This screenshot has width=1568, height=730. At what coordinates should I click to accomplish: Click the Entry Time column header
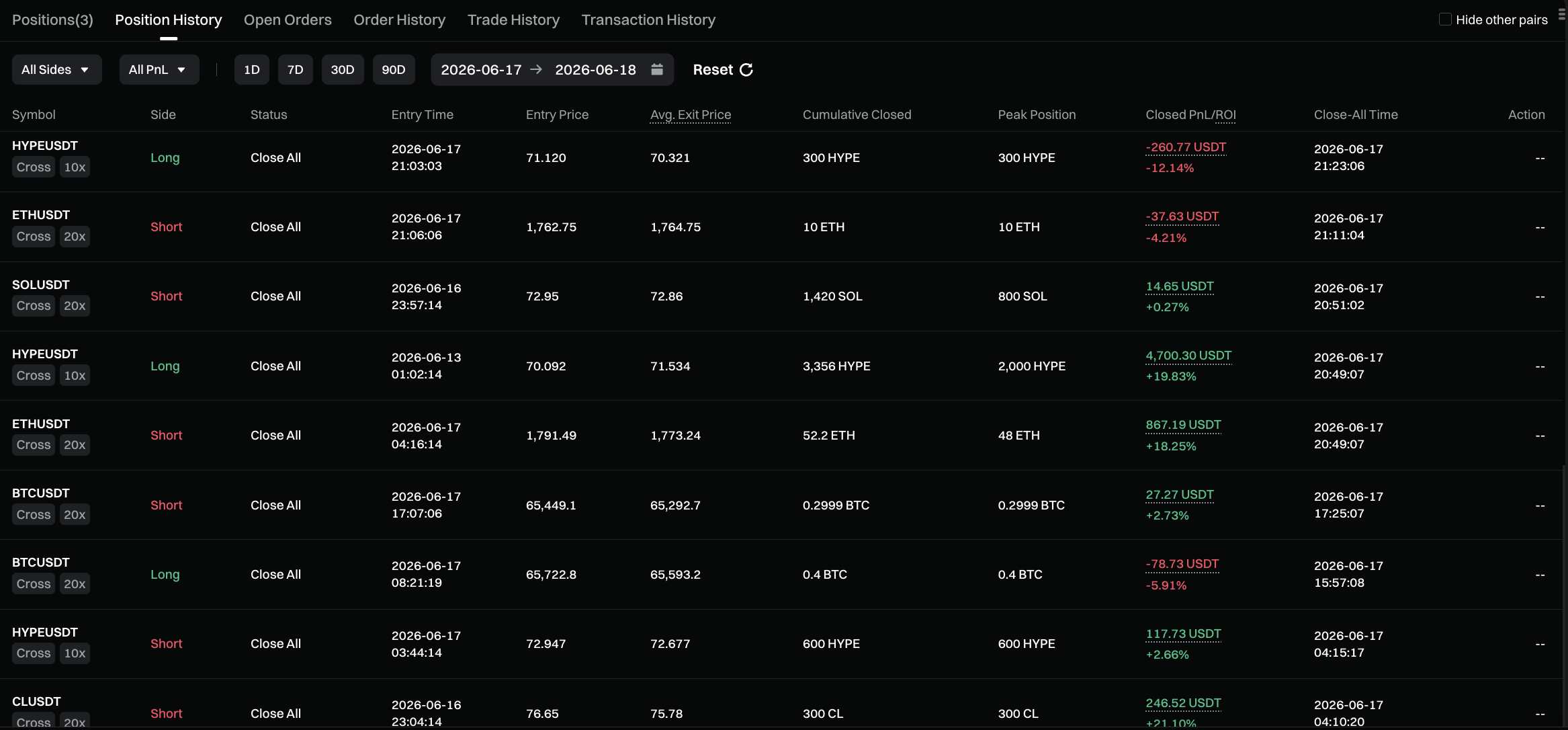[x=423, y=115]
